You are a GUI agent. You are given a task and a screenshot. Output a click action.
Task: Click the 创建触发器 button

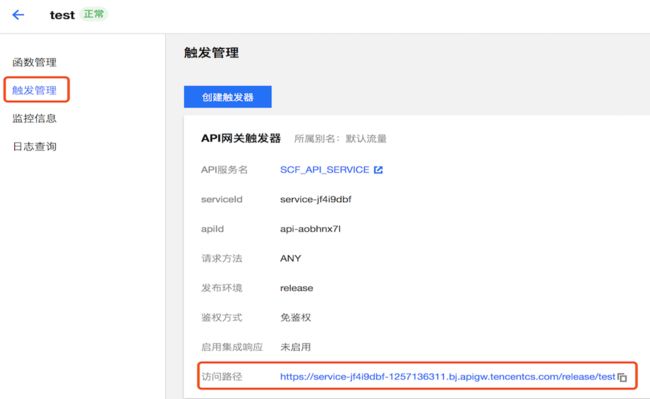[228, 97]
